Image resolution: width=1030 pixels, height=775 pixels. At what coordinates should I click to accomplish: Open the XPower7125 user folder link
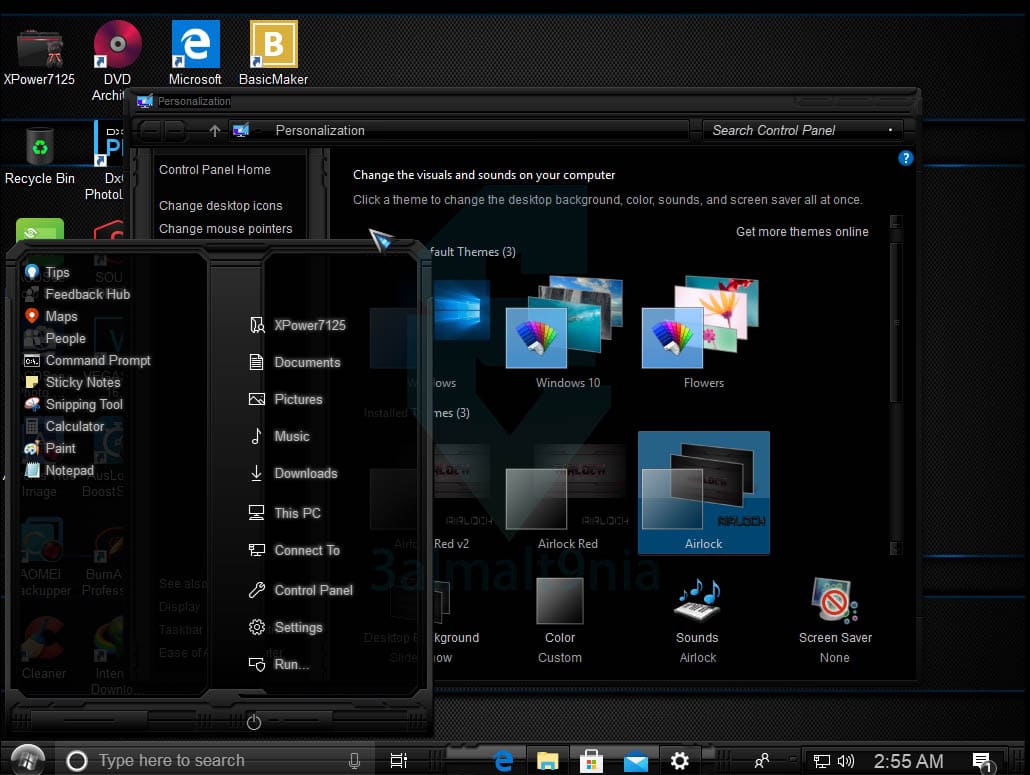[298, 325]
